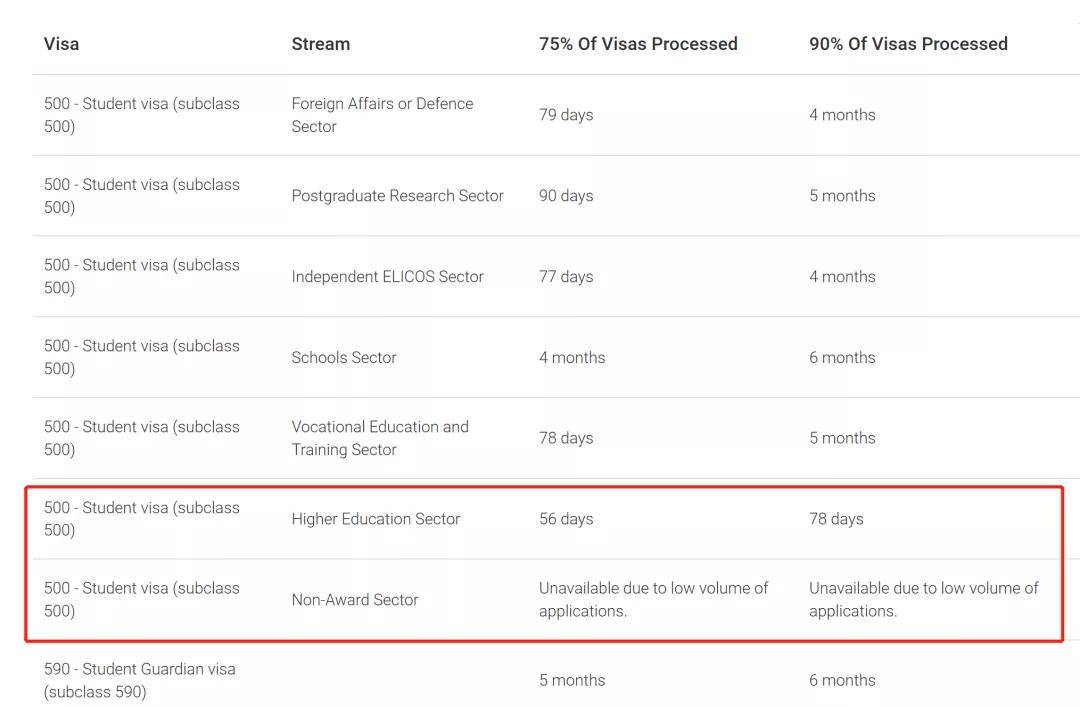
Task: Click the 590 - Student Guardian visa cell
Action: 140,680
